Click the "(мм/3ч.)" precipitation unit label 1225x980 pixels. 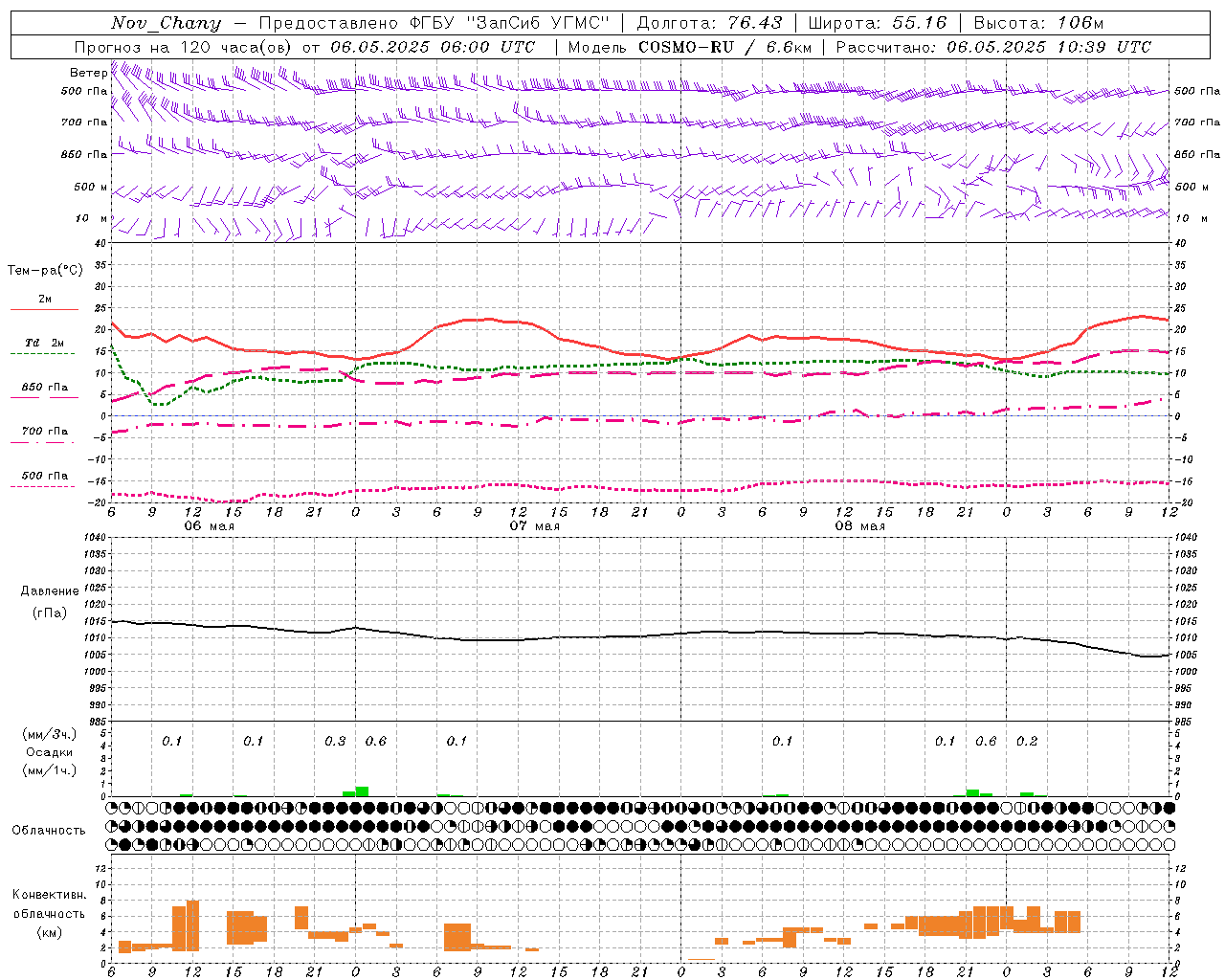click(x=50, y=734)
